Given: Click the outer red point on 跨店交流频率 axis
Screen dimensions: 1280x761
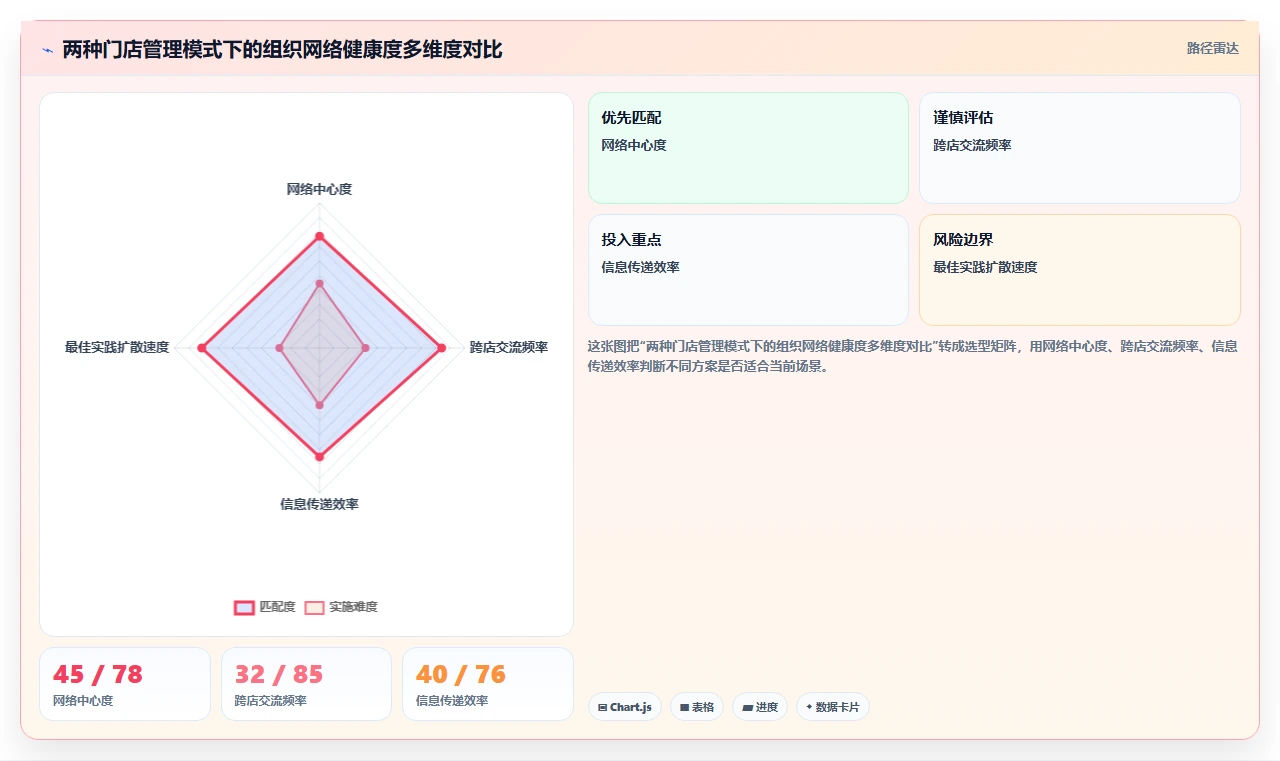Looking at the screenshot, I should 442,348.
